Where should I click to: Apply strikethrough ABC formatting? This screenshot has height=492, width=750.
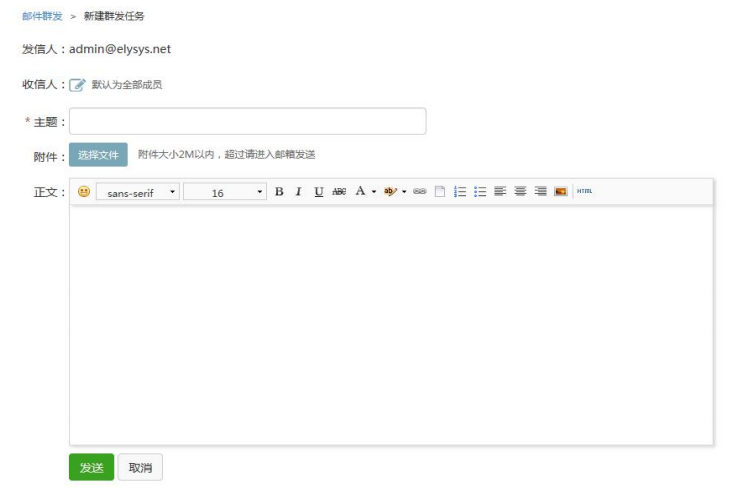[x=339, y=192]
